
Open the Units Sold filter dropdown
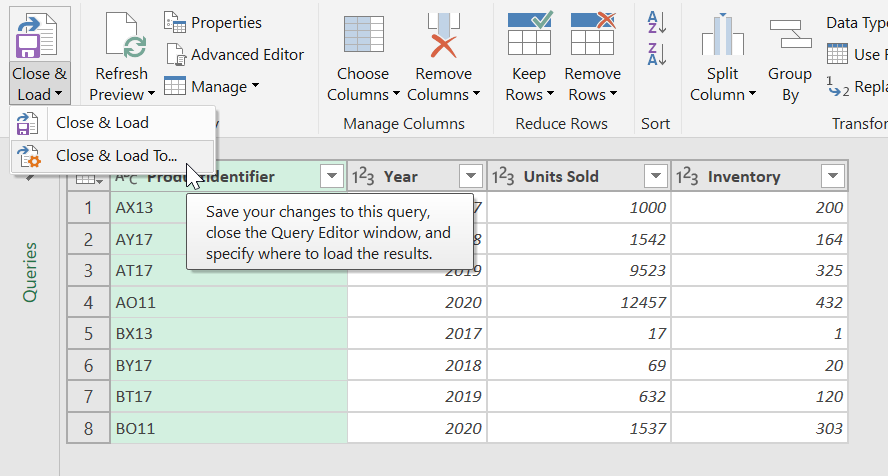[x=655, y=177]
